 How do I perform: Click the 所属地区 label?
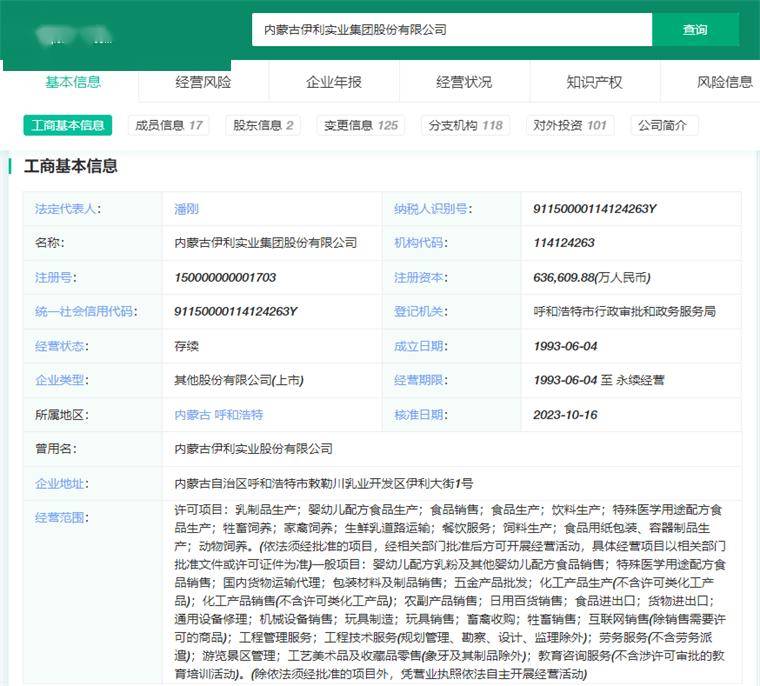(62, 415)
